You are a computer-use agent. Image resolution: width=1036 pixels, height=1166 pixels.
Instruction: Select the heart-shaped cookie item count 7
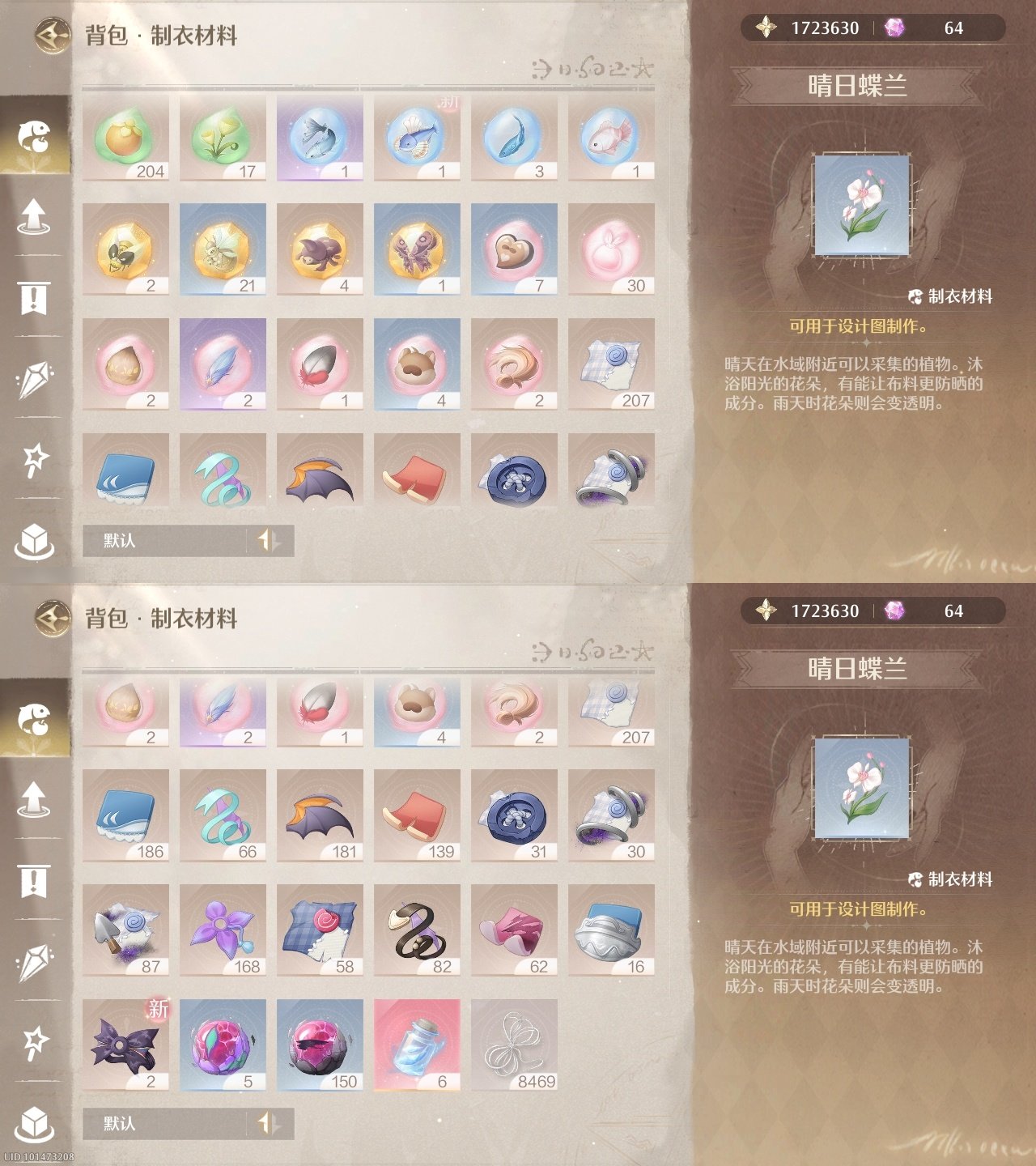pyautogui.click(x=514, y=249)
